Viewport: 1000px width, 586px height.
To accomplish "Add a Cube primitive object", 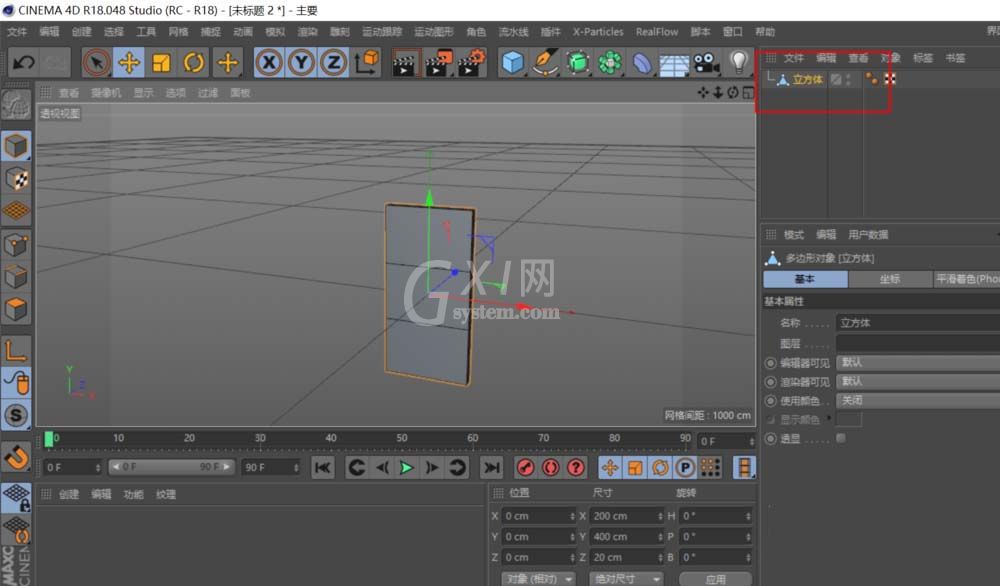I will (x=513, y=62).
